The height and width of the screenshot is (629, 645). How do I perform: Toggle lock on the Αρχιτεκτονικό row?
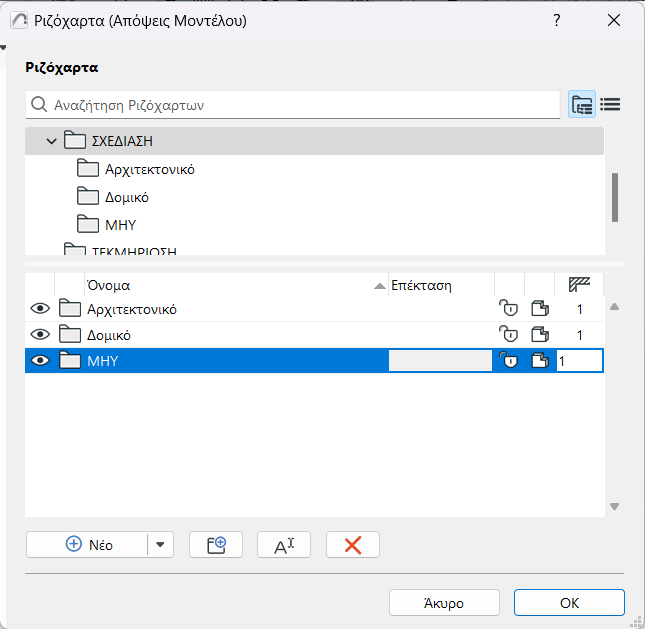click(508, 309)
